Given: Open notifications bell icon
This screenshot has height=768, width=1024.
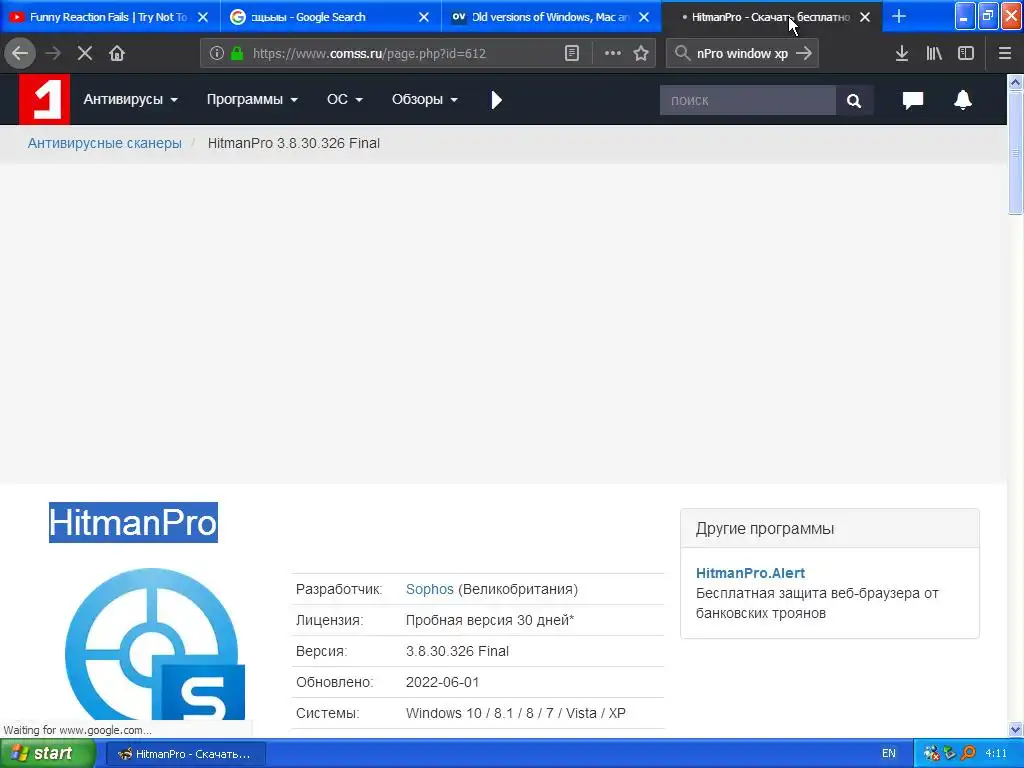Looking at the screenshot, I should point(963,100).
